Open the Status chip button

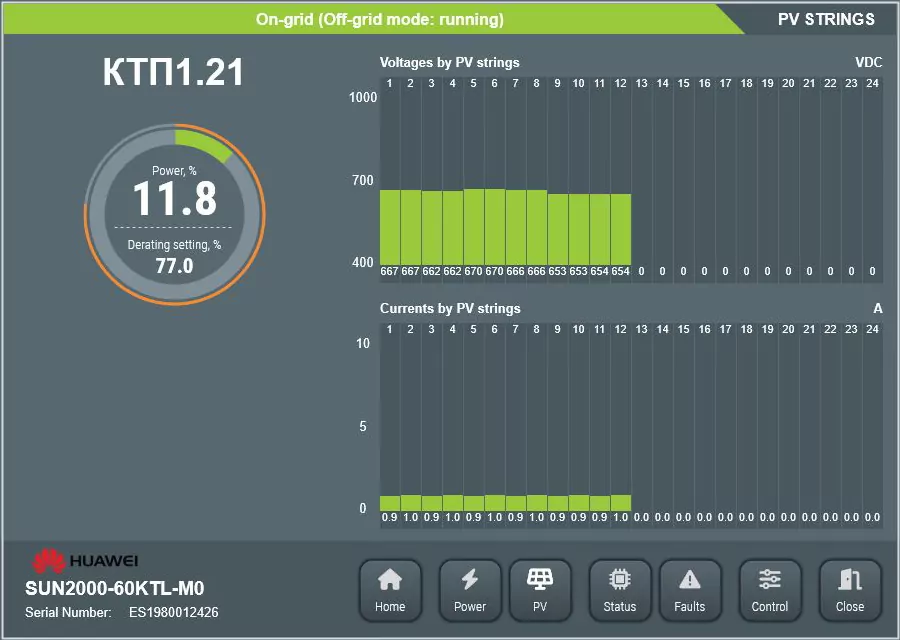tap(620, 591)
